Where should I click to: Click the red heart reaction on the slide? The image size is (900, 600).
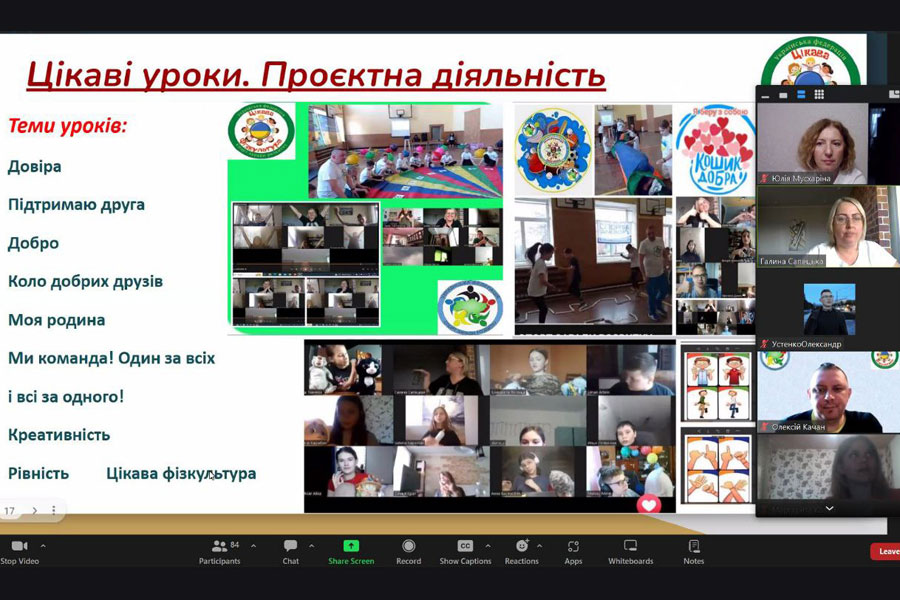pos(649,505)
